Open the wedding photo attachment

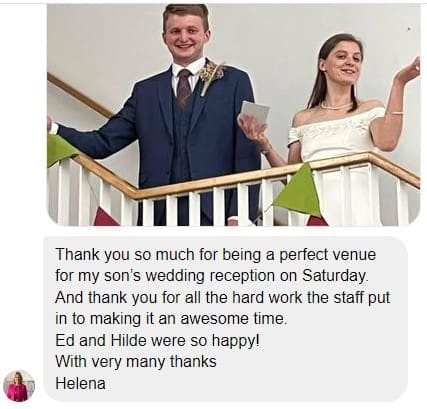(x=233, y=115)
